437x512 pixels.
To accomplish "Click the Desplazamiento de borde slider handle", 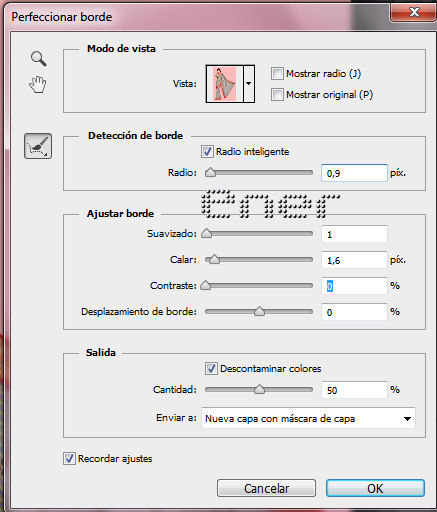I will coord(259,311).
